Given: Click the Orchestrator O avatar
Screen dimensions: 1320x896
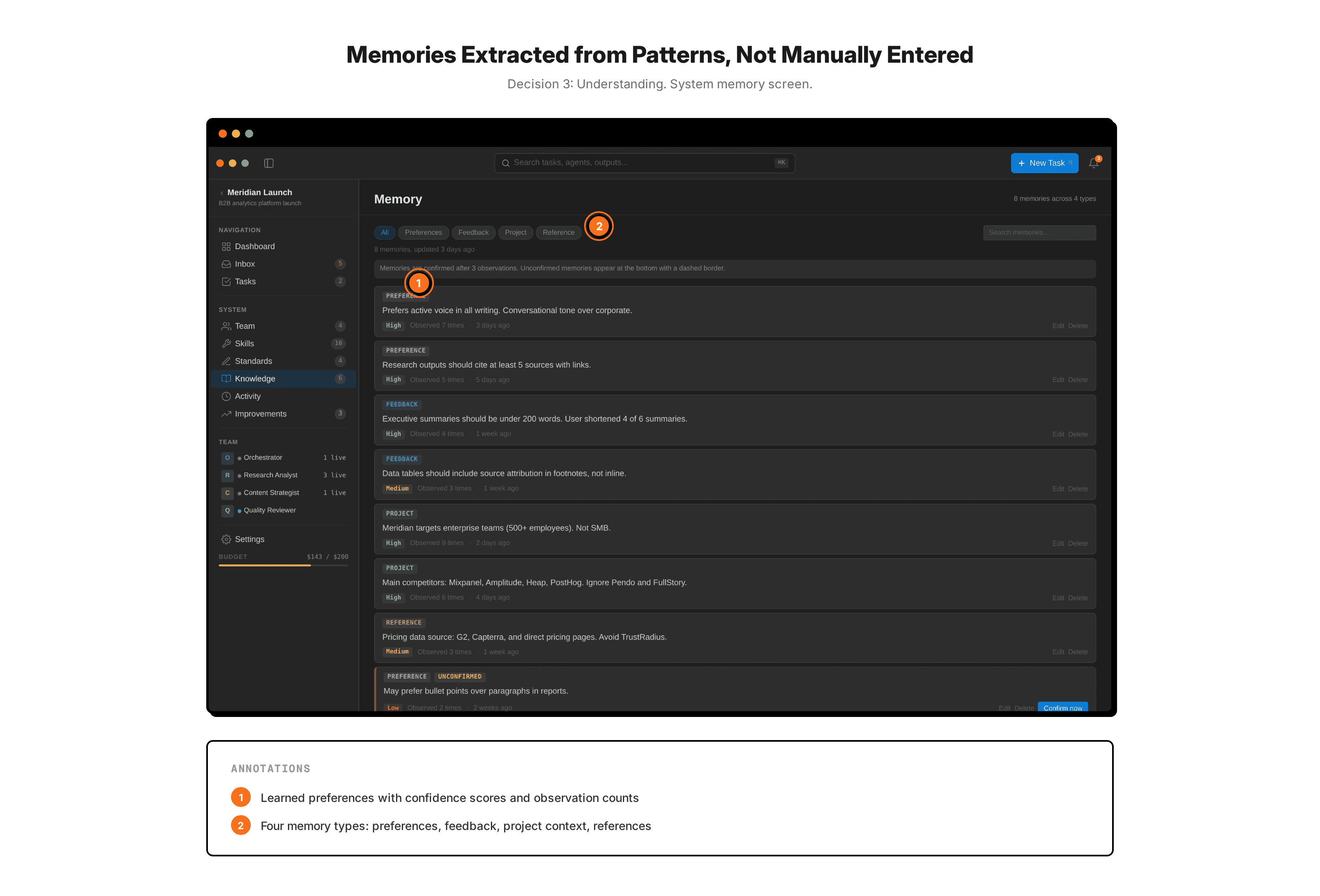Looking at the screenshot, I should pyautogui.click(x=227, y=458).
